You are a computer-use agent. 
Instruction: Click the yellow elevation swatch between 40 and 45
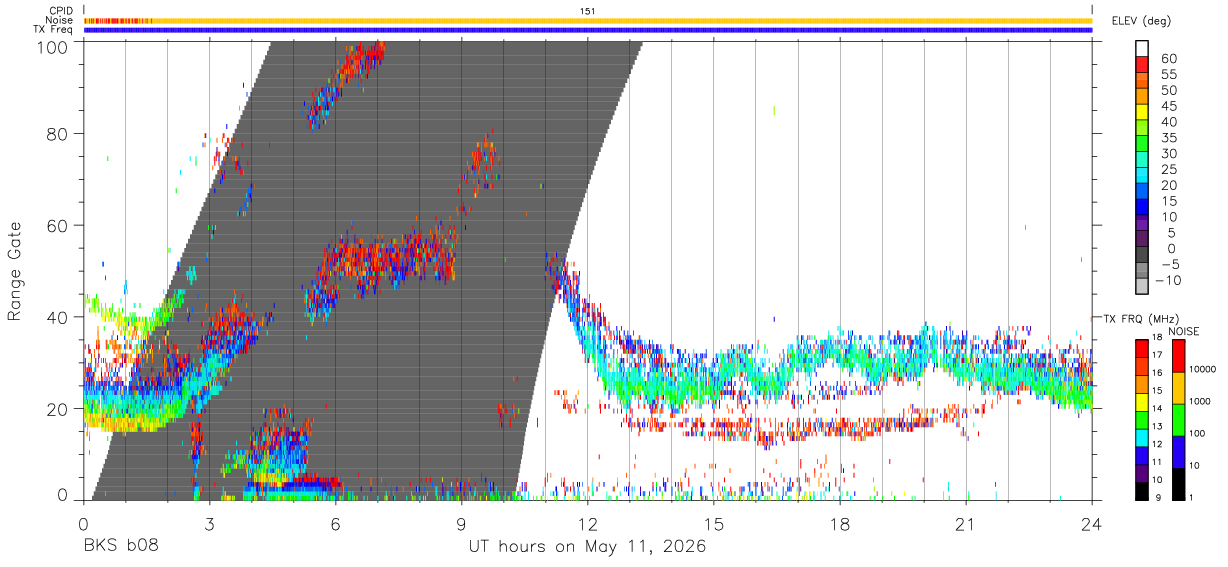pyautogui.click(x=1142, y=113)
